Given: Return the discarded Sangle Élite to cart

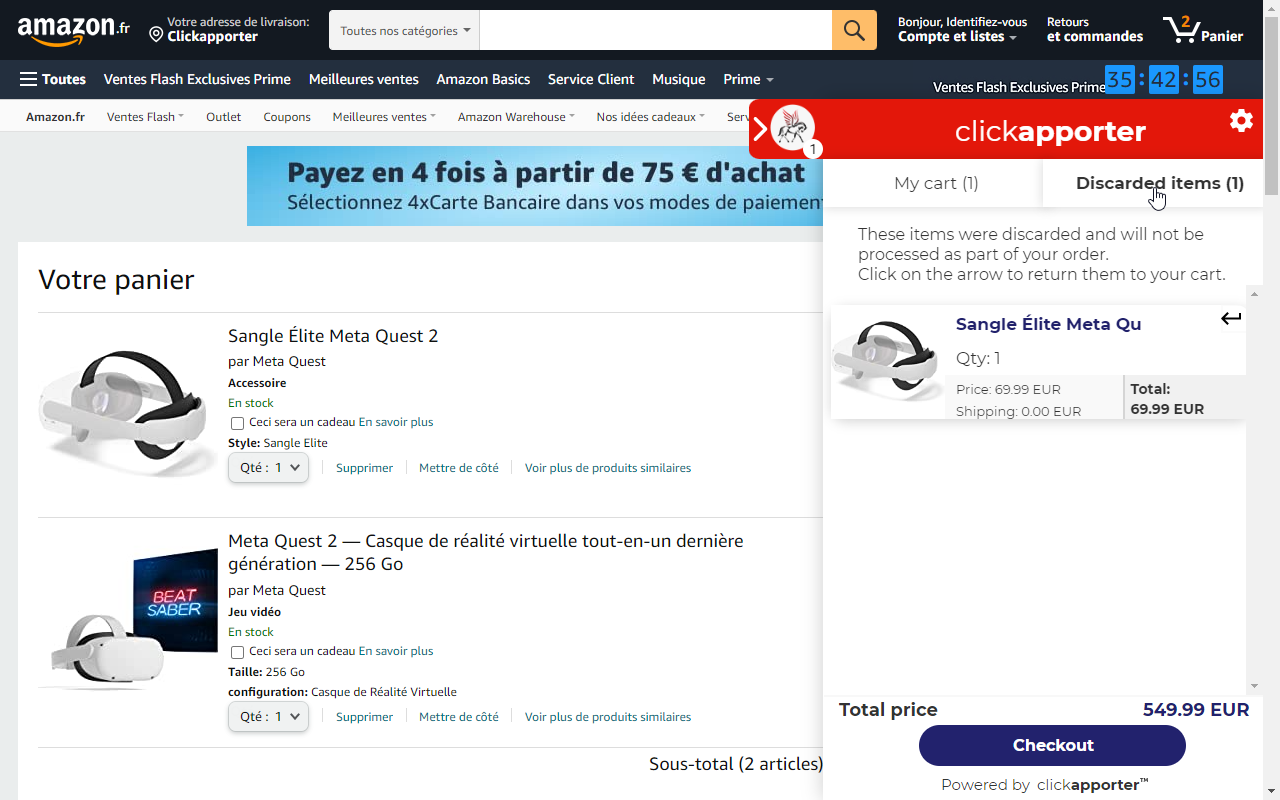Looking at the screenshot, I should 1231,319.
